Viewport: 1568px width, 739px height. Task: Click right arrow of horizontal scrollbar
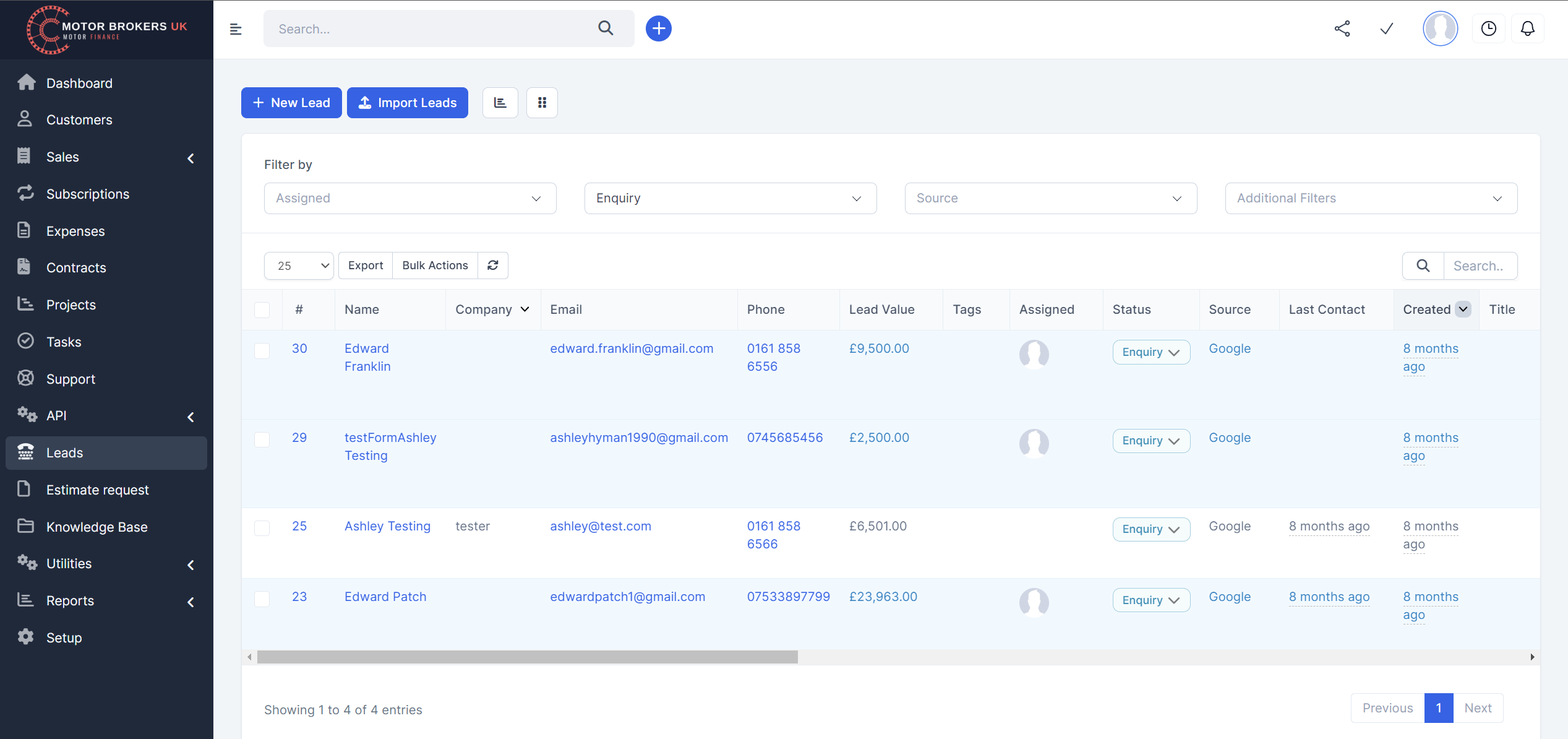(1532, 657)
